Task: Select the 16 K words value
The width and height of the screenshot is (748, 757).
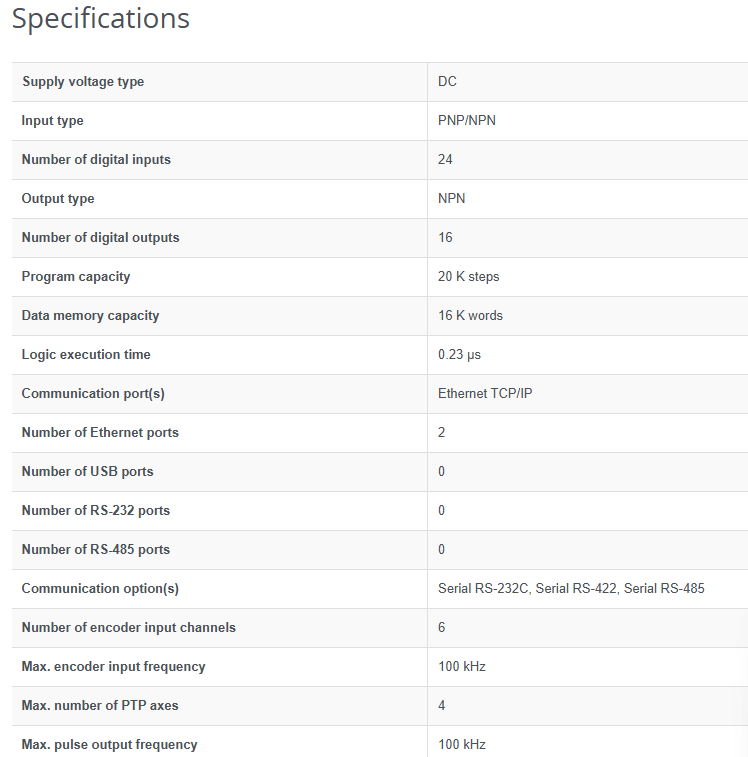Action: coord(470,316)
